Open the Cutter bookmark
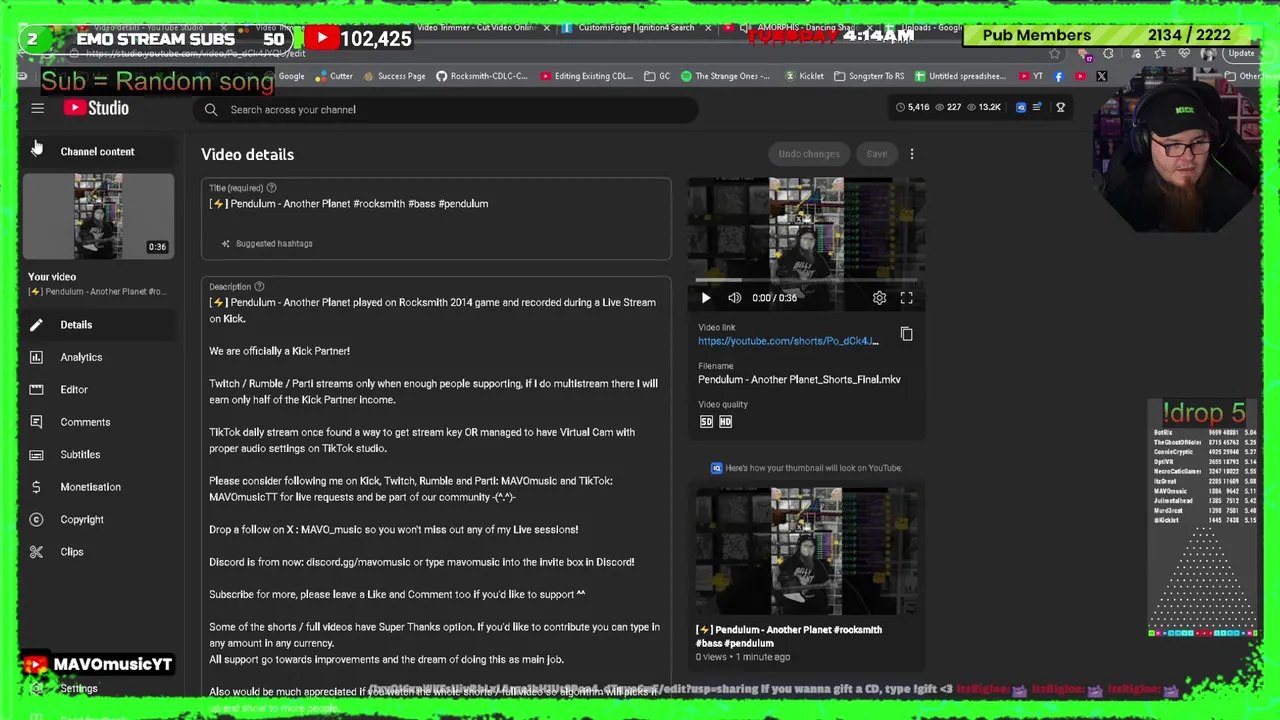1280x720 pixels. click(x=334, y=76)
